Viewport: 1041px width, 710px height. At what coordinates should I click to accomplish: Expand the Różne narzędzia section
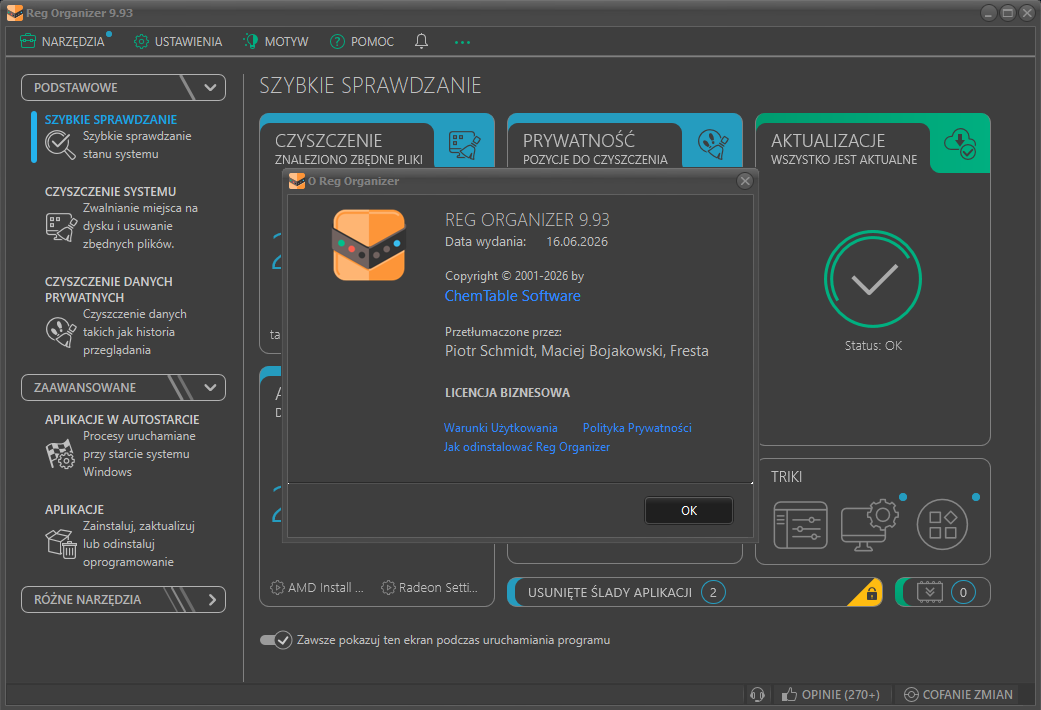pos(123,599)
